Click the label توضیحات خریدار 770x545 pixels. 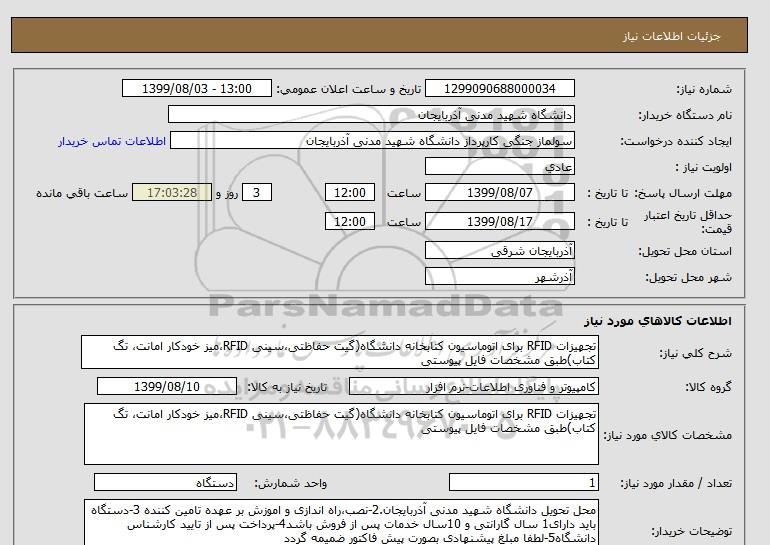tap(691, 531)
